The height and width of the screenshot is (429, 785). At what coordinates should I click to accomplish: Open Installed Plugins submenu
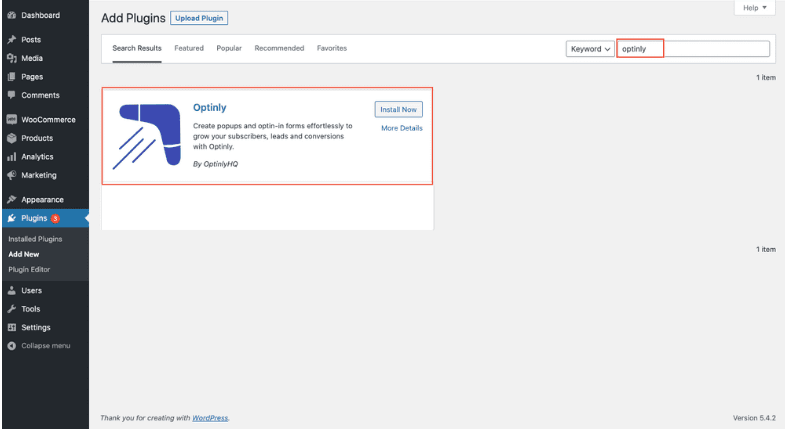point(35,239)
